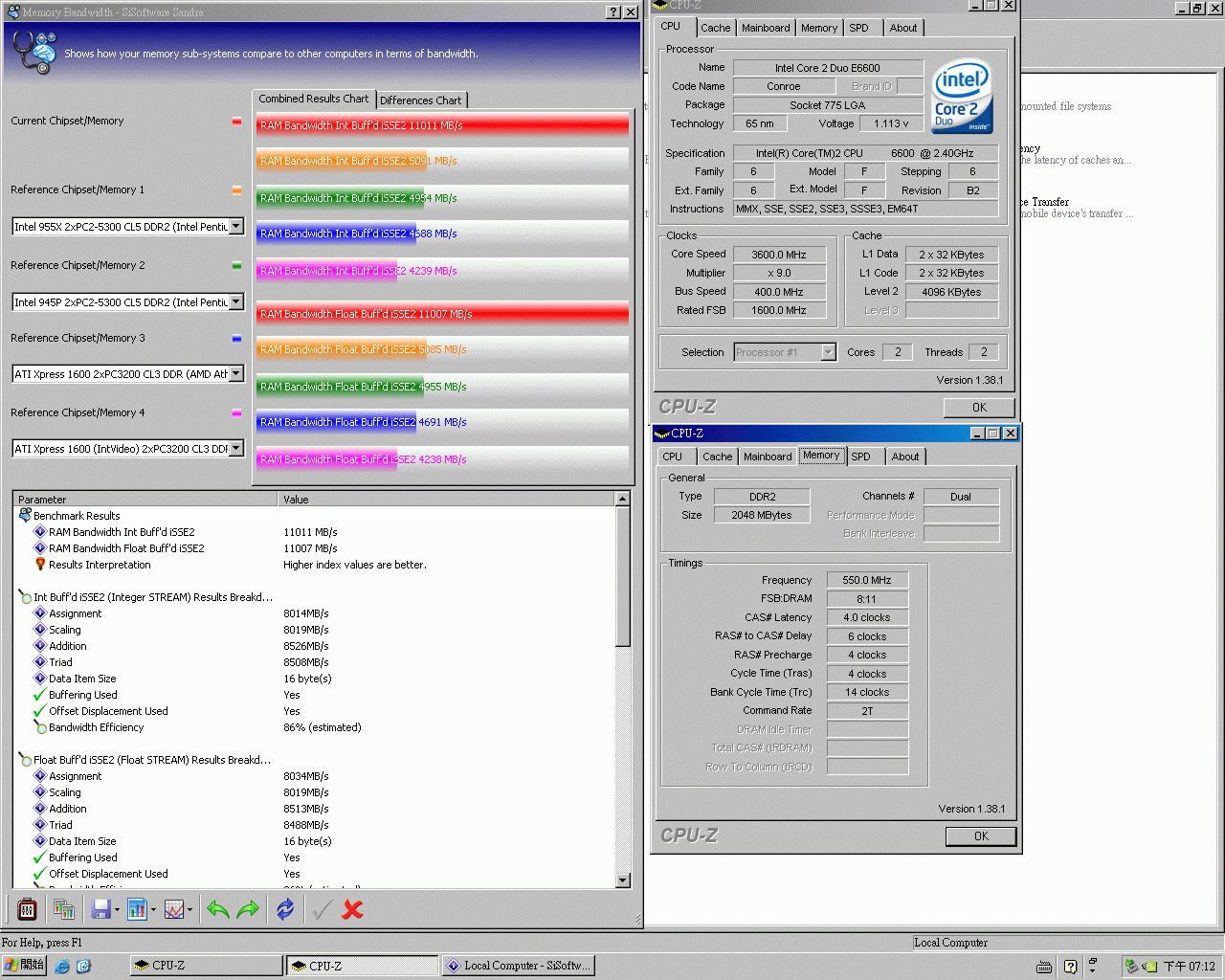1225x980 pixels.
Task: Open the bar chart icon dropdown arrow
Action: [153, 910]
